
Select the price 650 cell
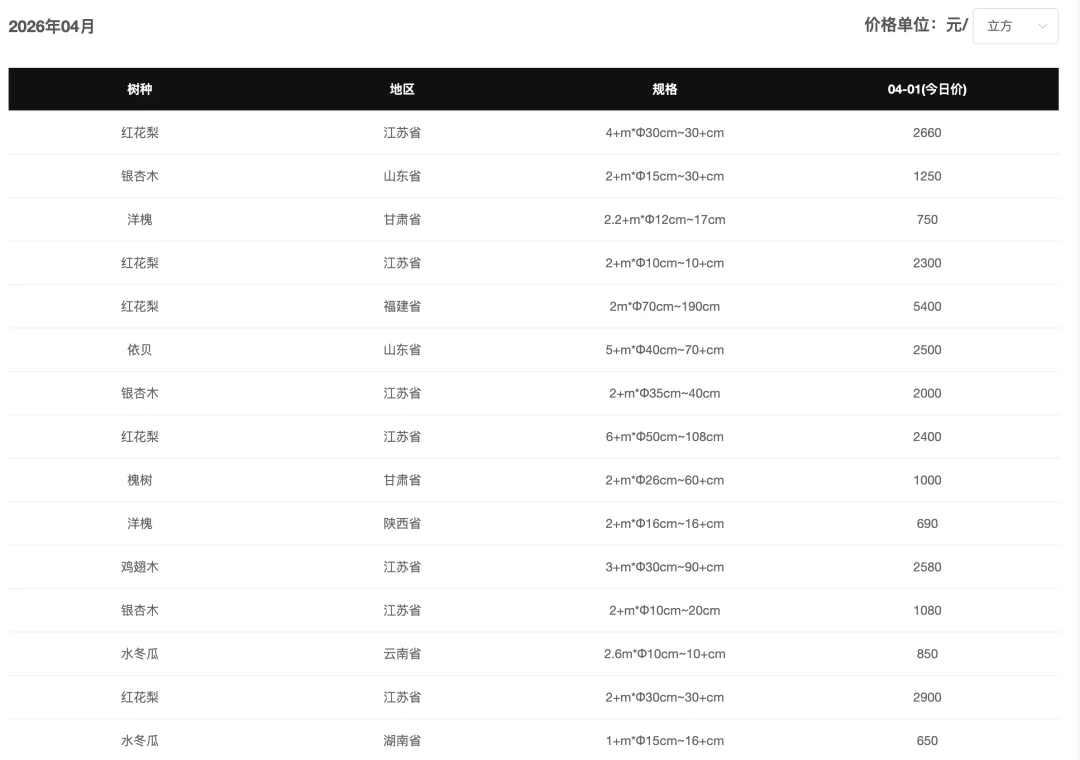tap(927, 740)
